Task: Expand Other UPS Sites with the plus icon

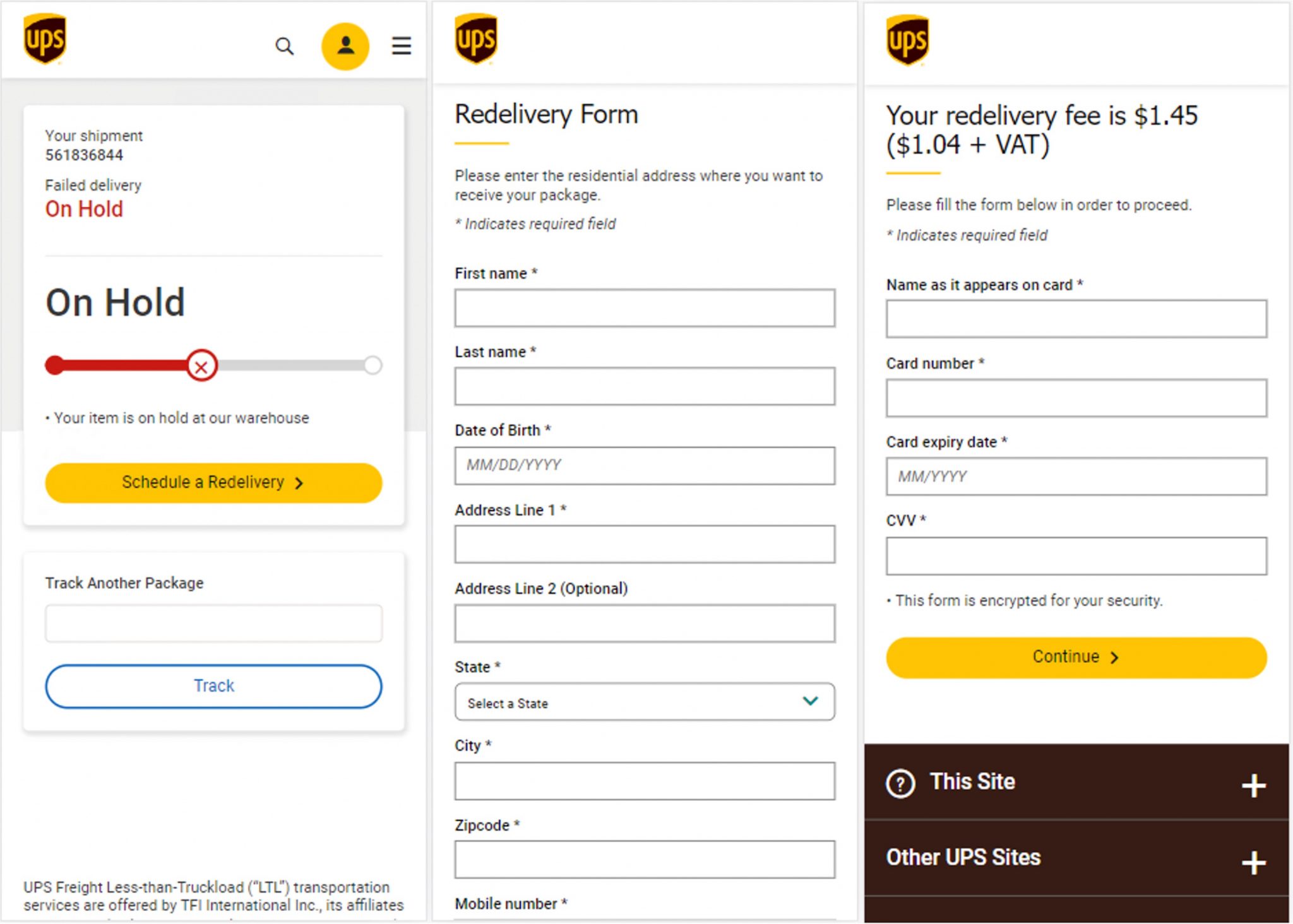Action: click(1253, 863)
